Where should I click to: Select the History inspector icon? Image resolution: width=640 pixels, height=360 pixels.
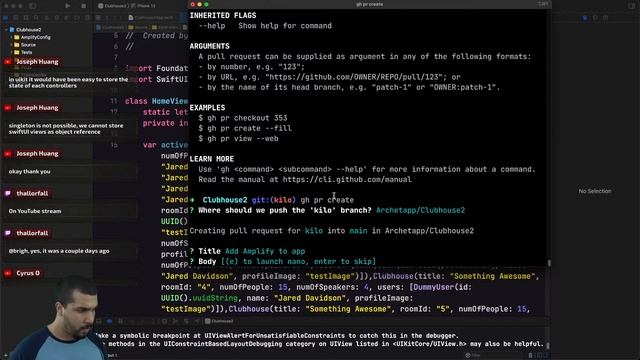click(595, 18)
